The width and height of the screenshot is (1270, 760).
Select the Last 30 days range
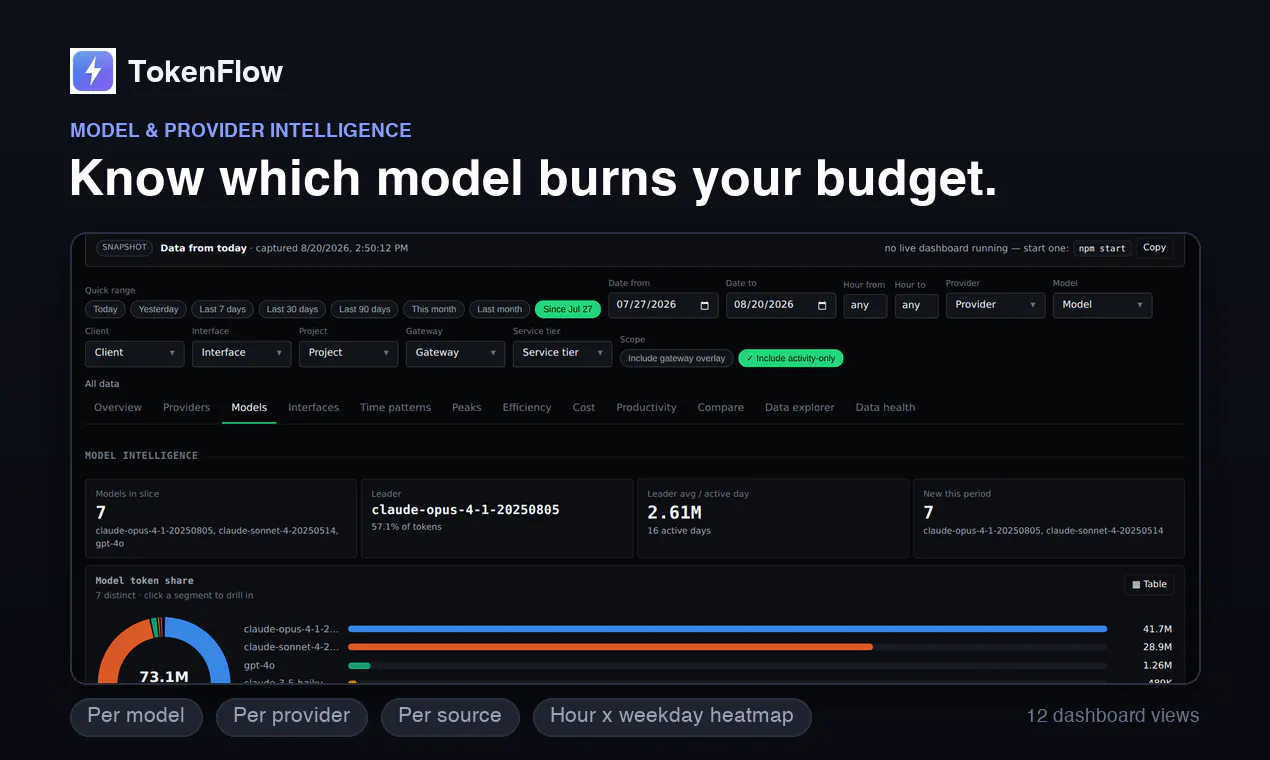(292, 309)
